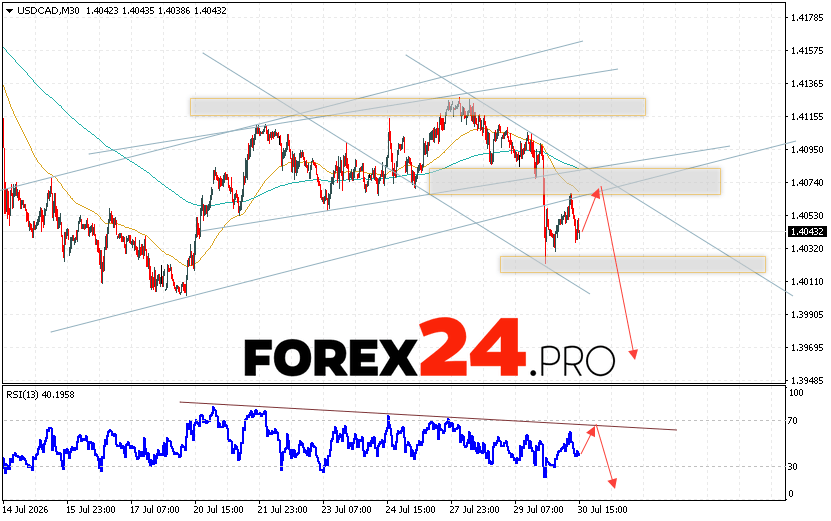This screenshot has width=831, height=521.
Task: Click the 1.41785 price axis label
Action: pos(807,18)
